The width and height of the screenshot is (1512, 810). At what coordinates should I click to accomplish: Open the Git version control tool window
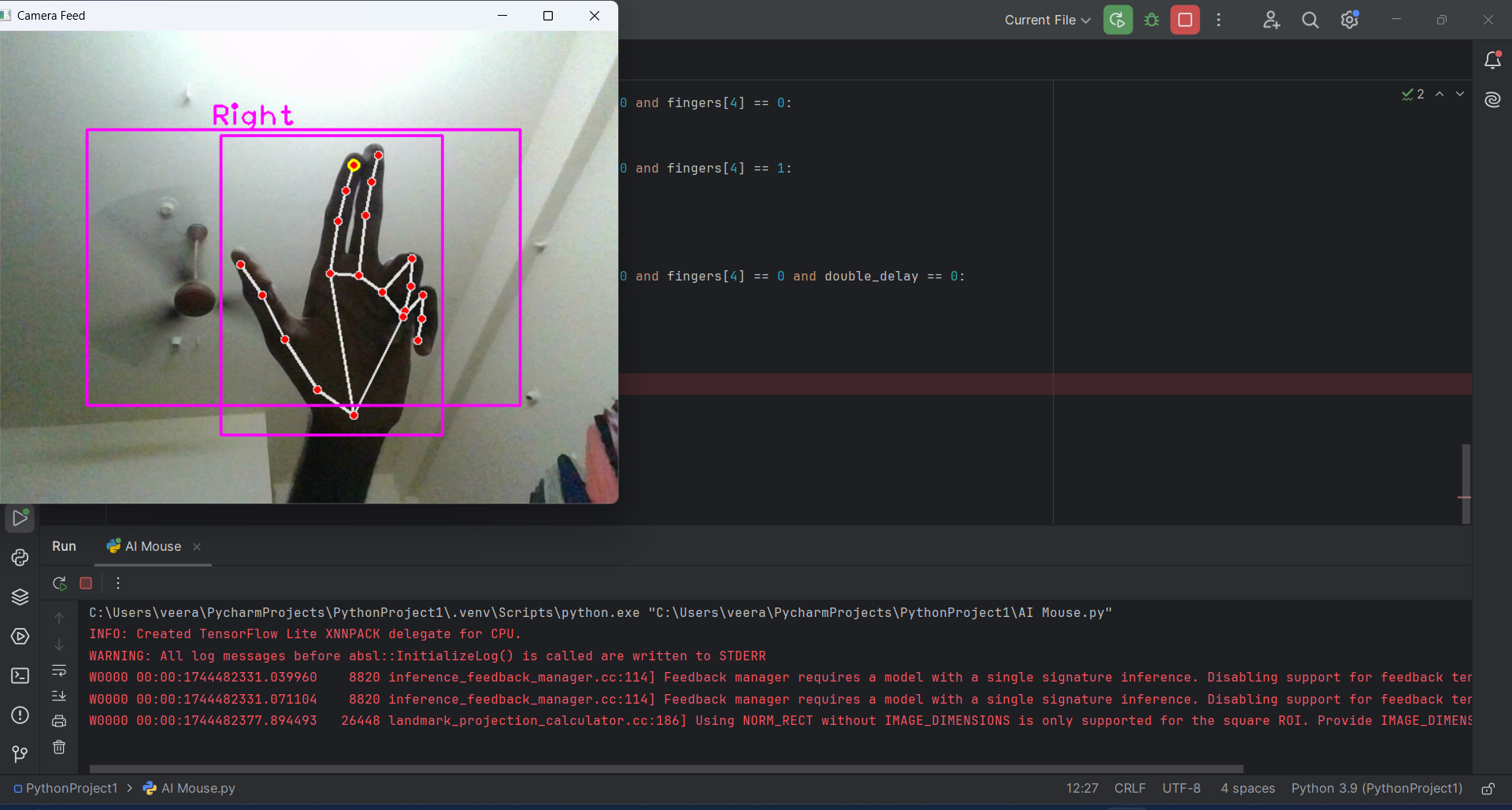point(20,754)
